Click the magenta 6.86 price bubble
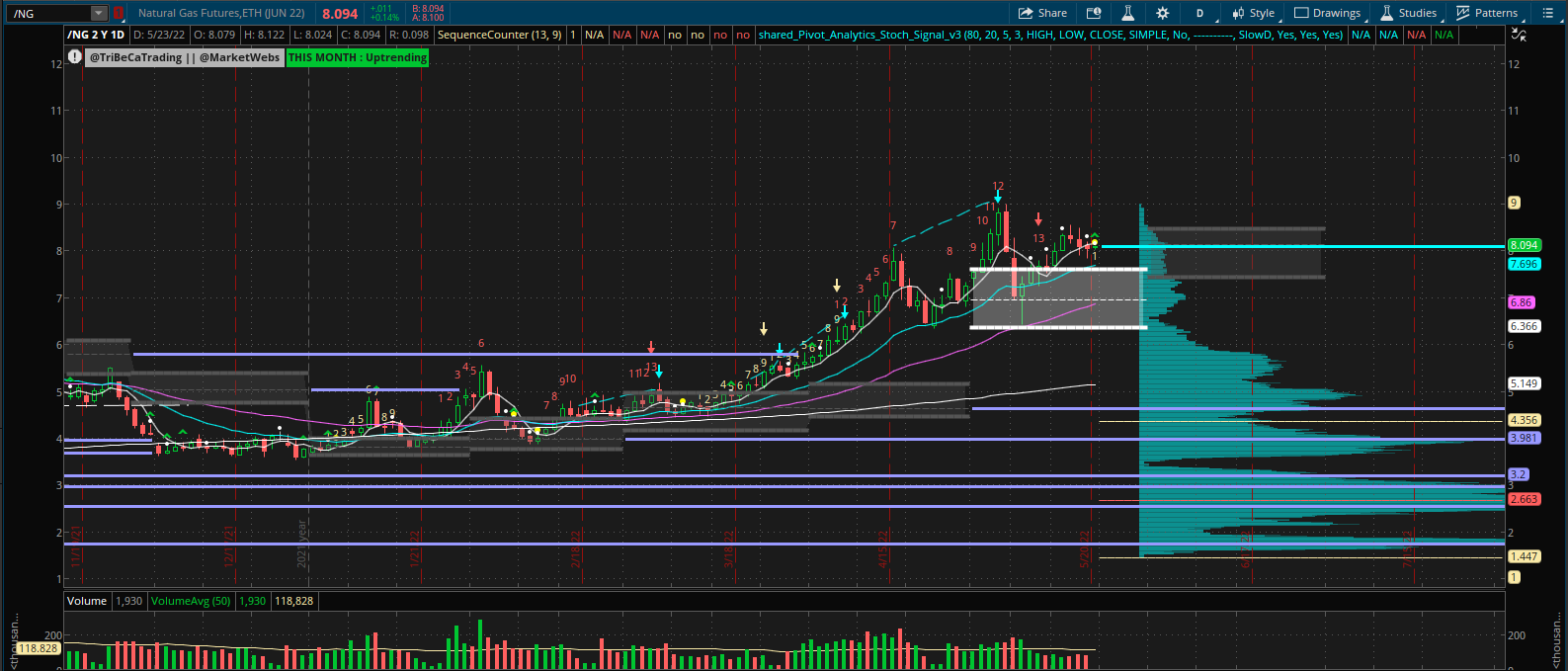This screenshot has height=671, width=1568. pos(1522,302)
